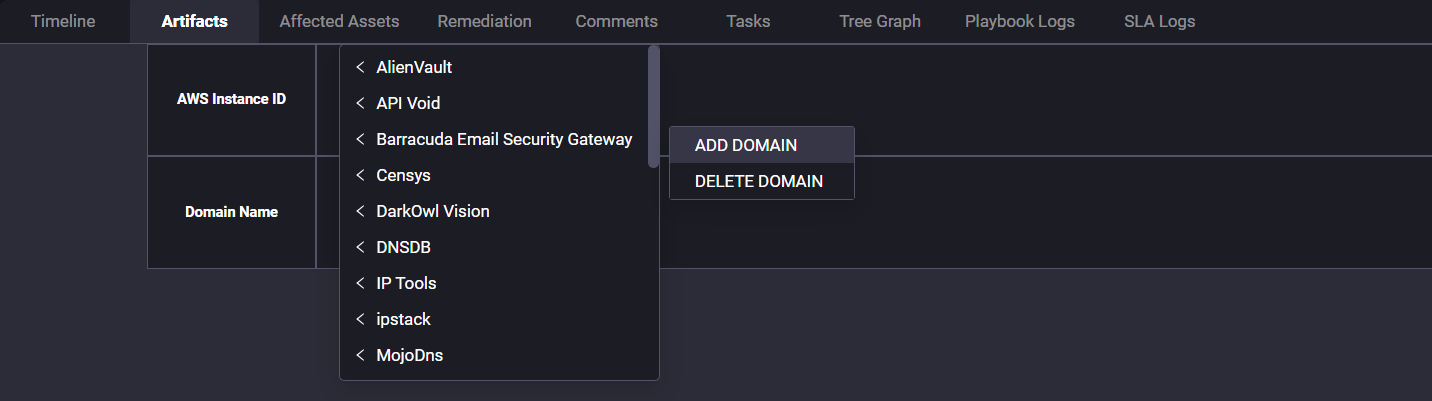1432x401 pixels.
Task: Open the SLA Logs tab
Action: [1159, 21]
